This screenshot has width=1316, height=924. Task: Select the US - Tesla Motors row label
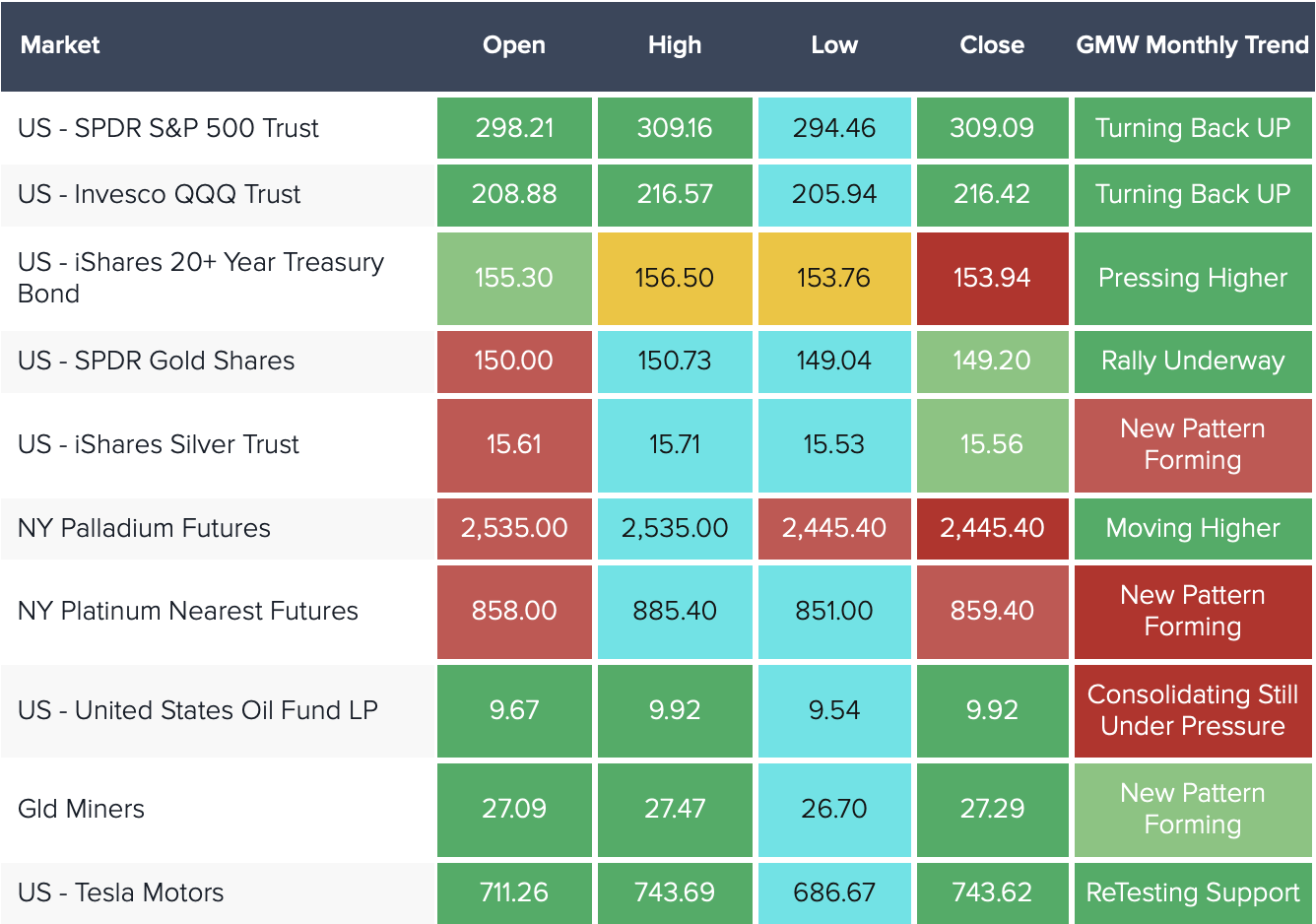coord(121,892)
